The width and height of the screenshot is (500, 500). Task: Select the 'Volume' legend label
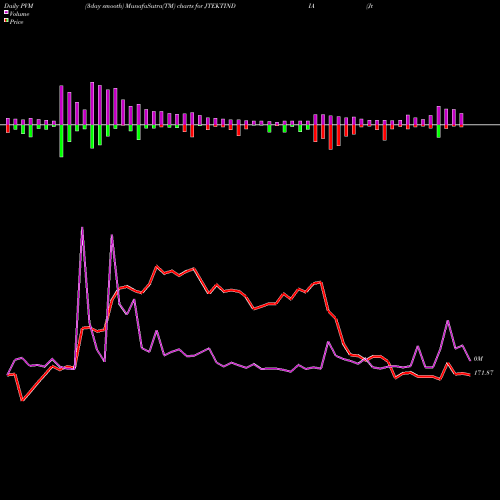pos(19,14)
